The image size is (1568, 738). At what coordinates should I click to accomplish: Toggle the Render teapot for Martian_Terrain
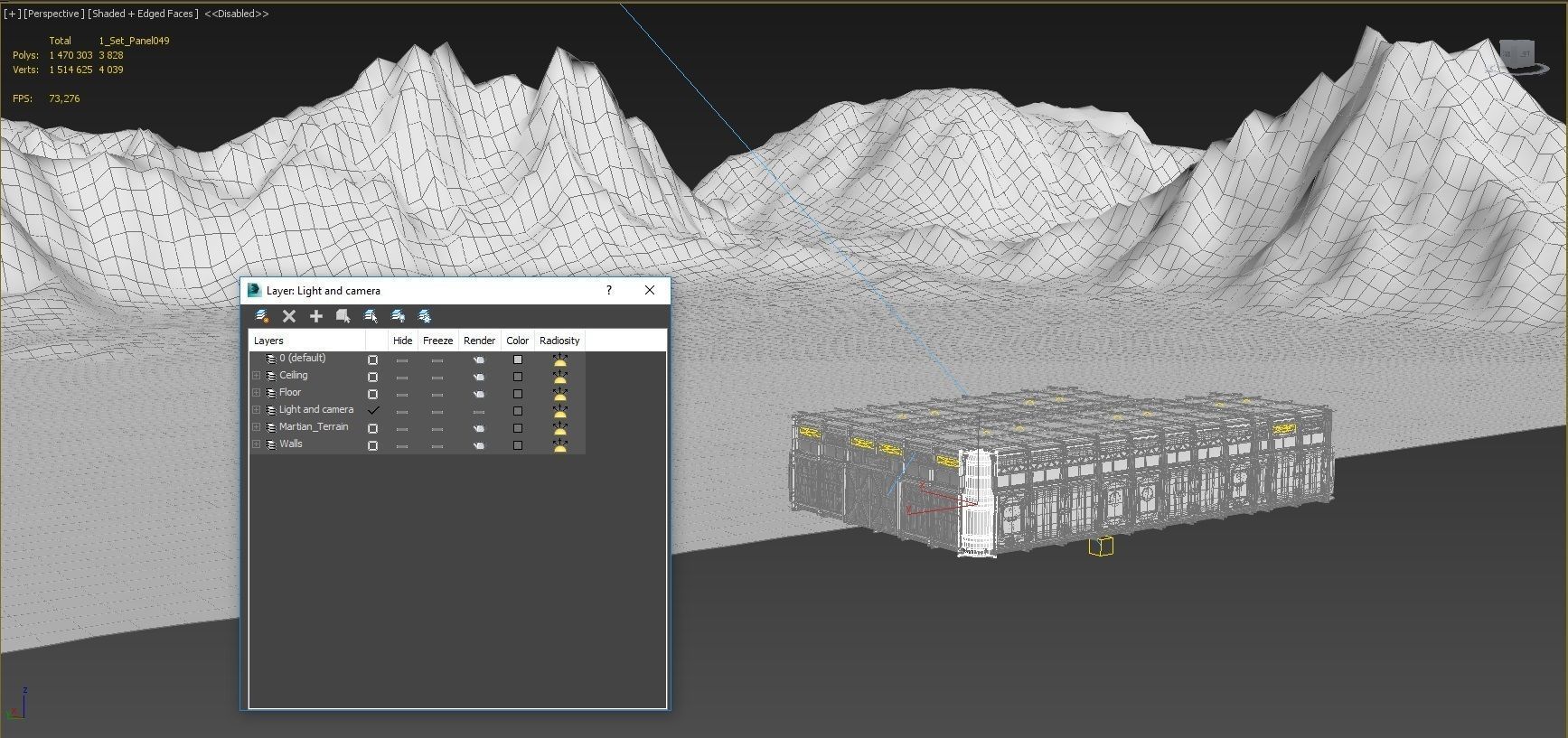479,428
